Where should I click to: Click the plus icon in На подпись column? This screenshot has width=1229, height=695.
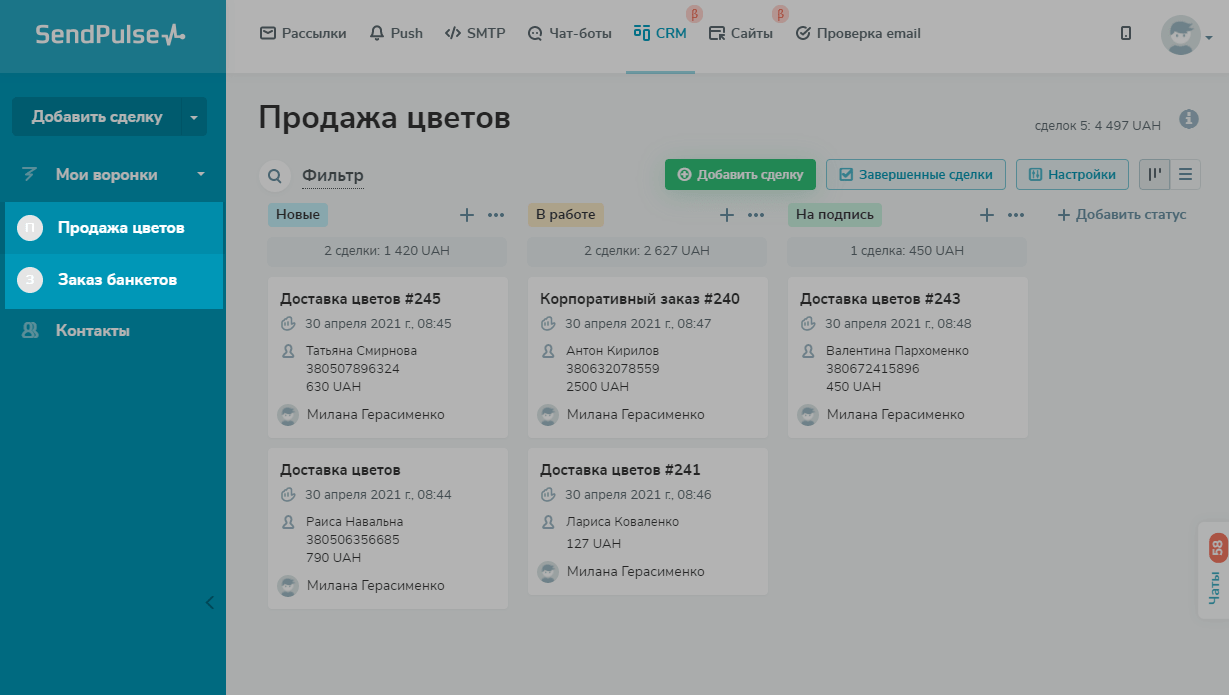click(986, 215)
